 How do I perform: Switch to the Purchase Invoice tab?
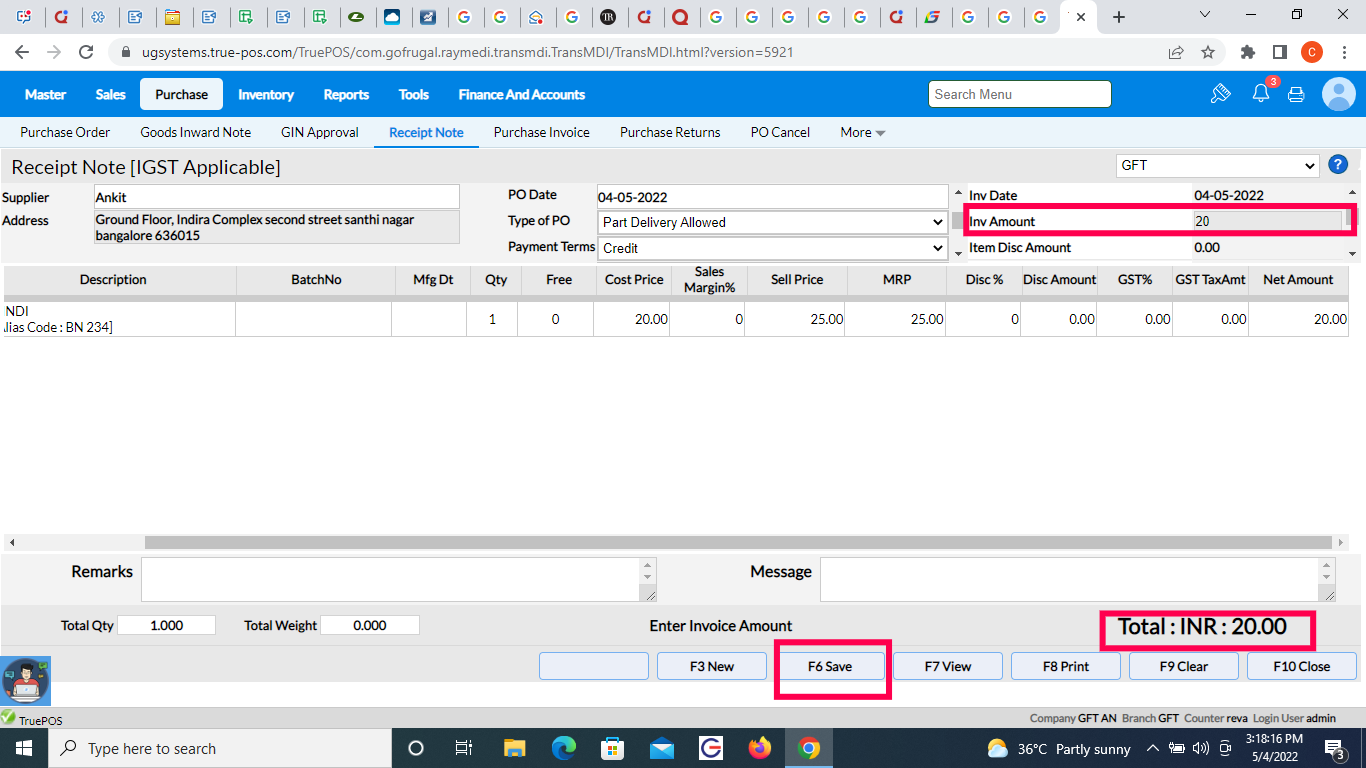click(x=541, y=132)
